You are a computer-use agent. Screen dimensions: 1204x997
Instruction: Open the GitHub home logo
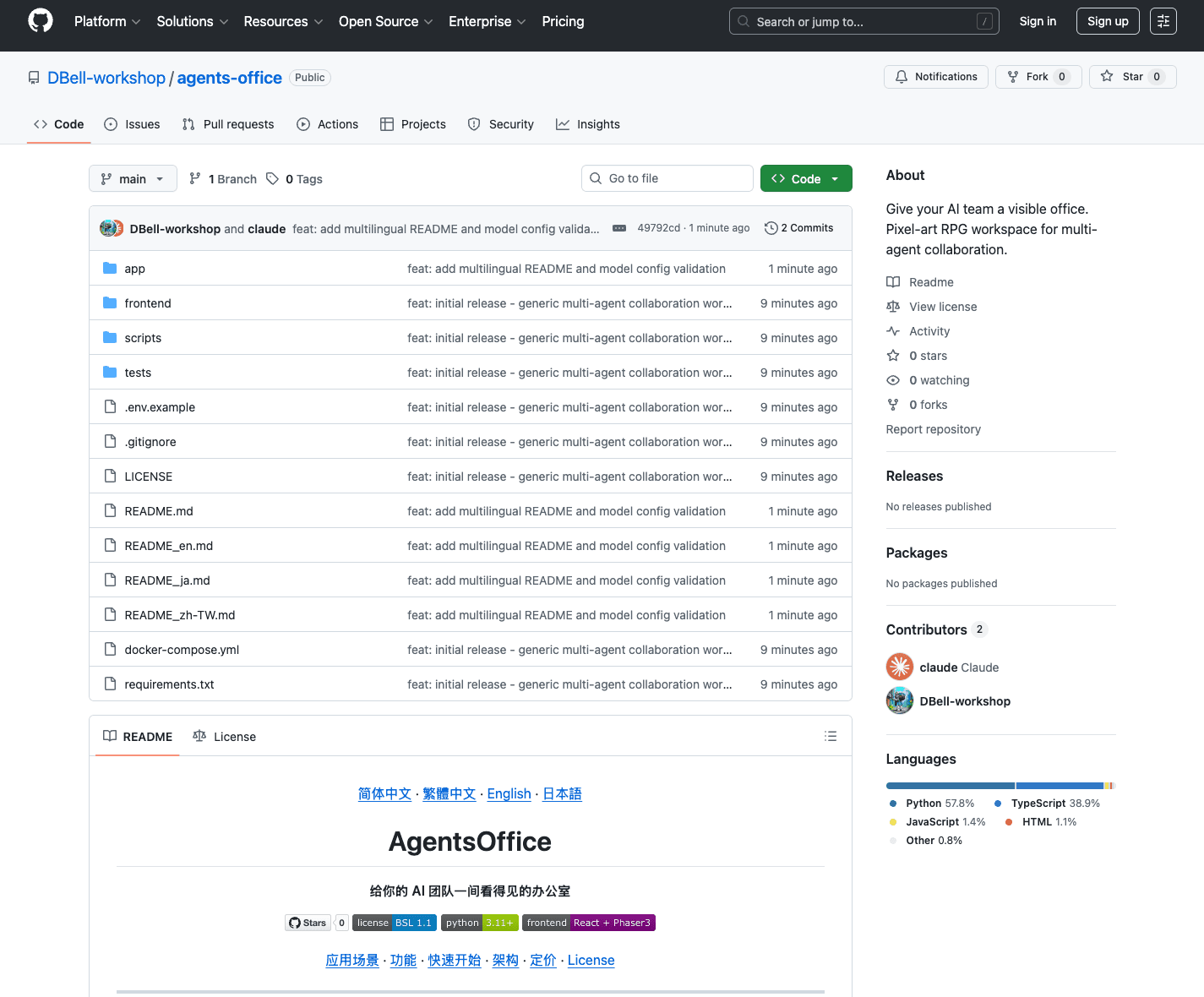[40, 21]
